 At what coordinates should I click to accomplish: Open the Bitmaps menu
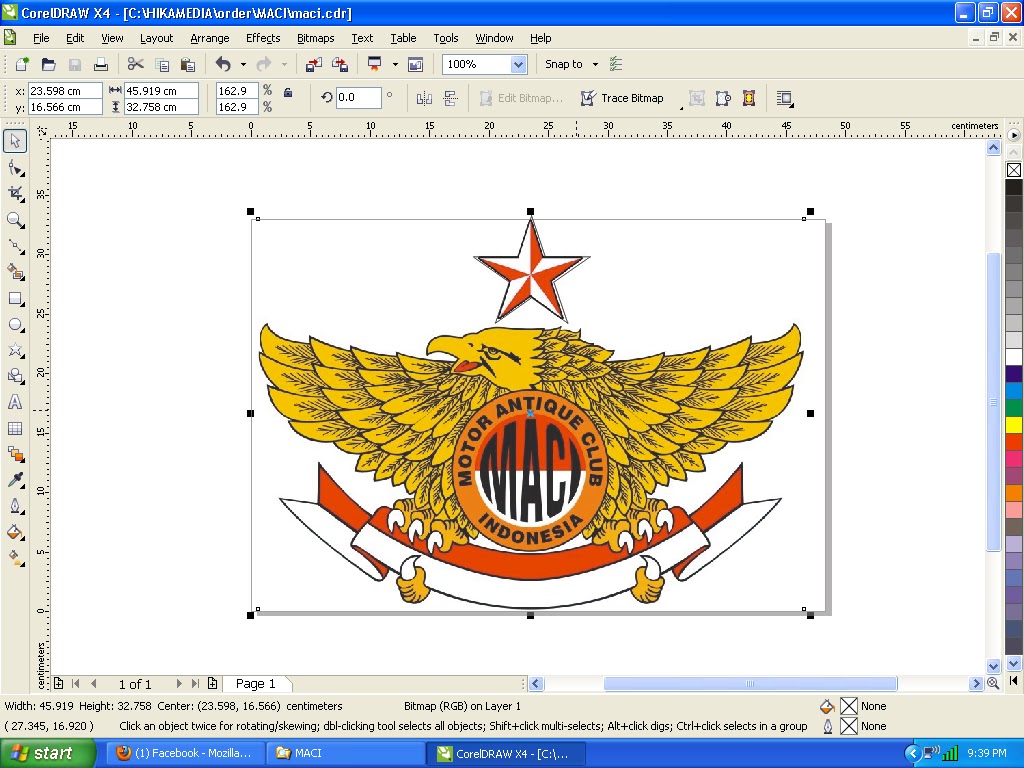pyautogui.click(x=315, y=38)
